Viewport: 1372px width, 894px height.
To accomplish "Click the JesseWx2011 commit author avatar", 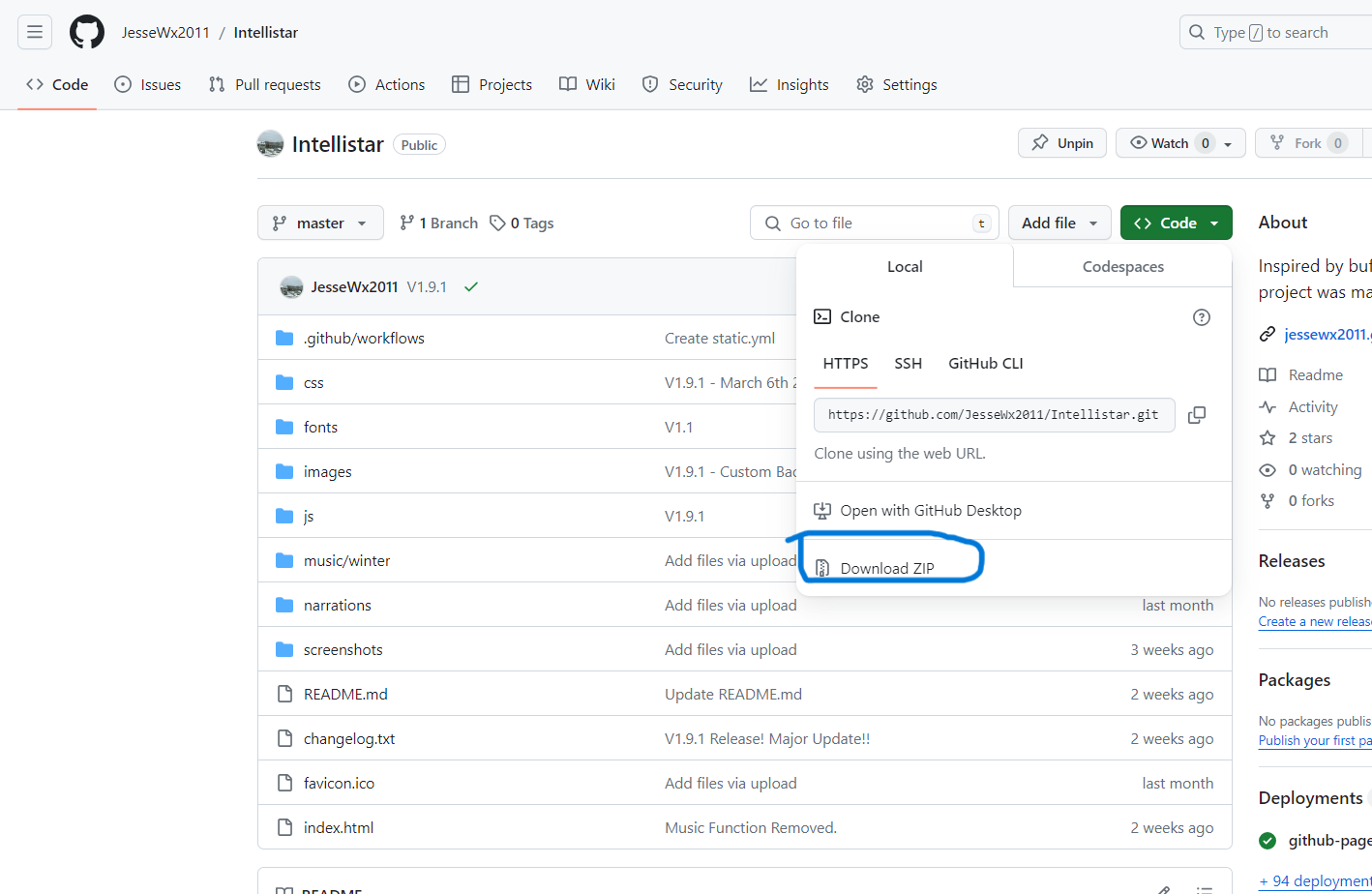I will [291, 287].
